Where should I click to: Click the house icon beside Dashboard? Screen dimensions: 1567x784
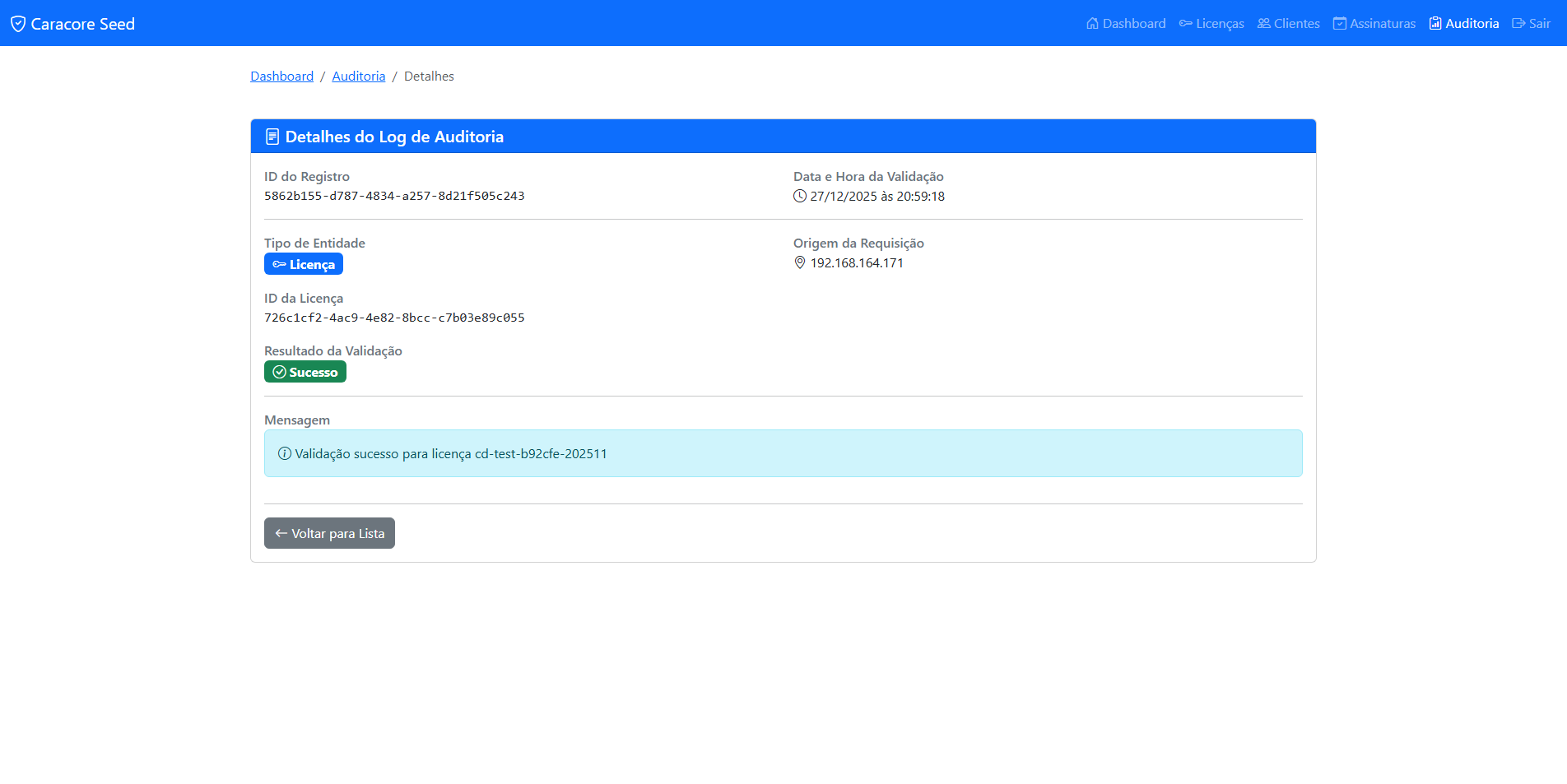pos(1092,23)
